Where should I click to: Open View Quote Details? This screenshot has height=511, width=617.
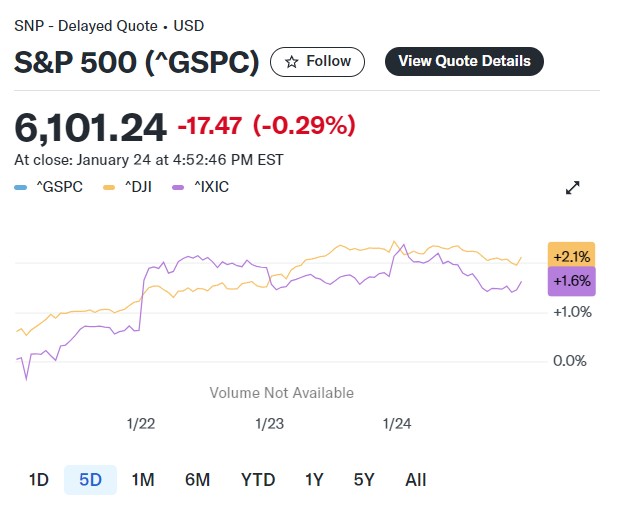tap(464, 61)
